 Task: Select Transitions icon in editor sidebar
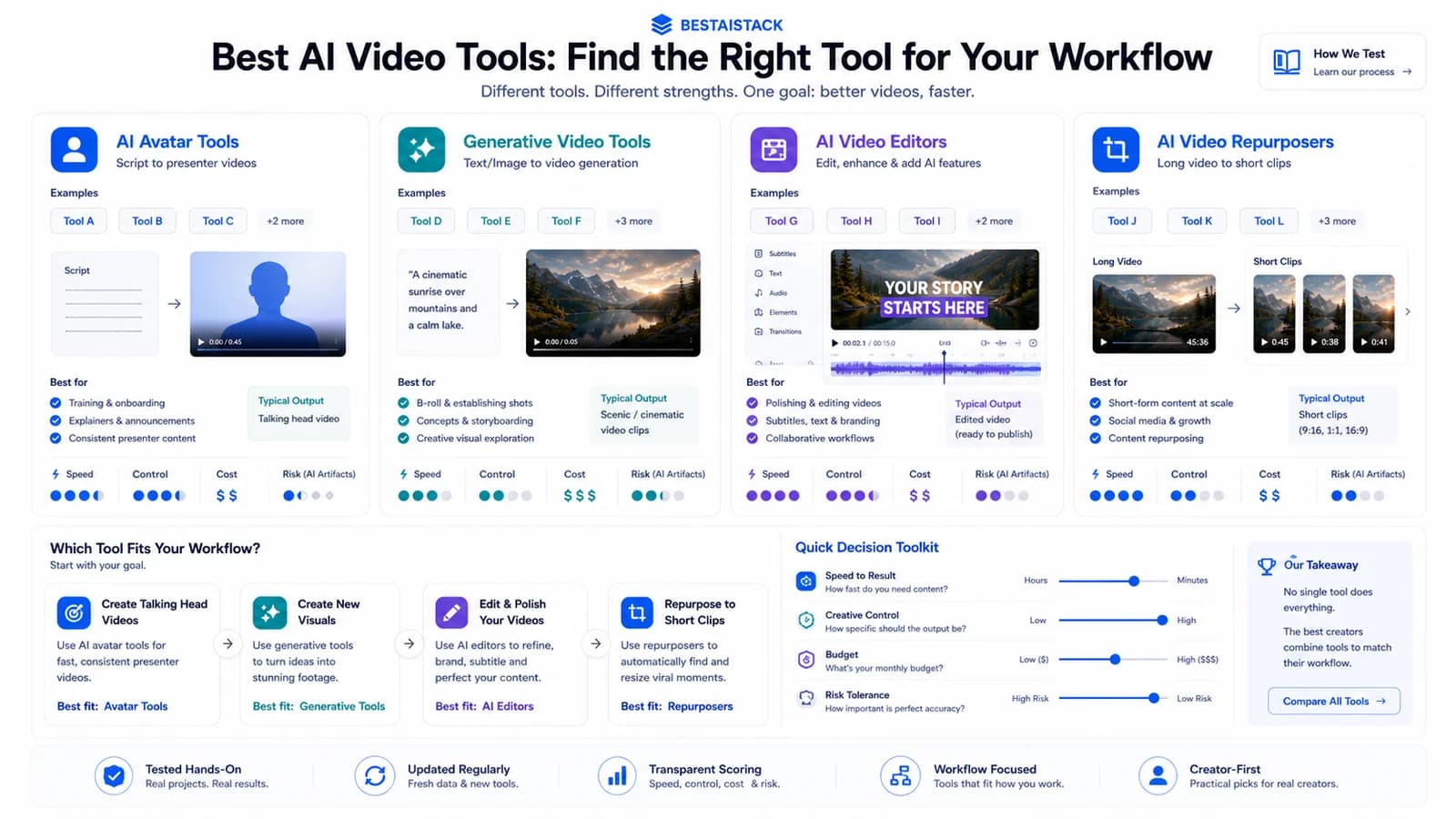pyautogui.click(x=759, y=331)
